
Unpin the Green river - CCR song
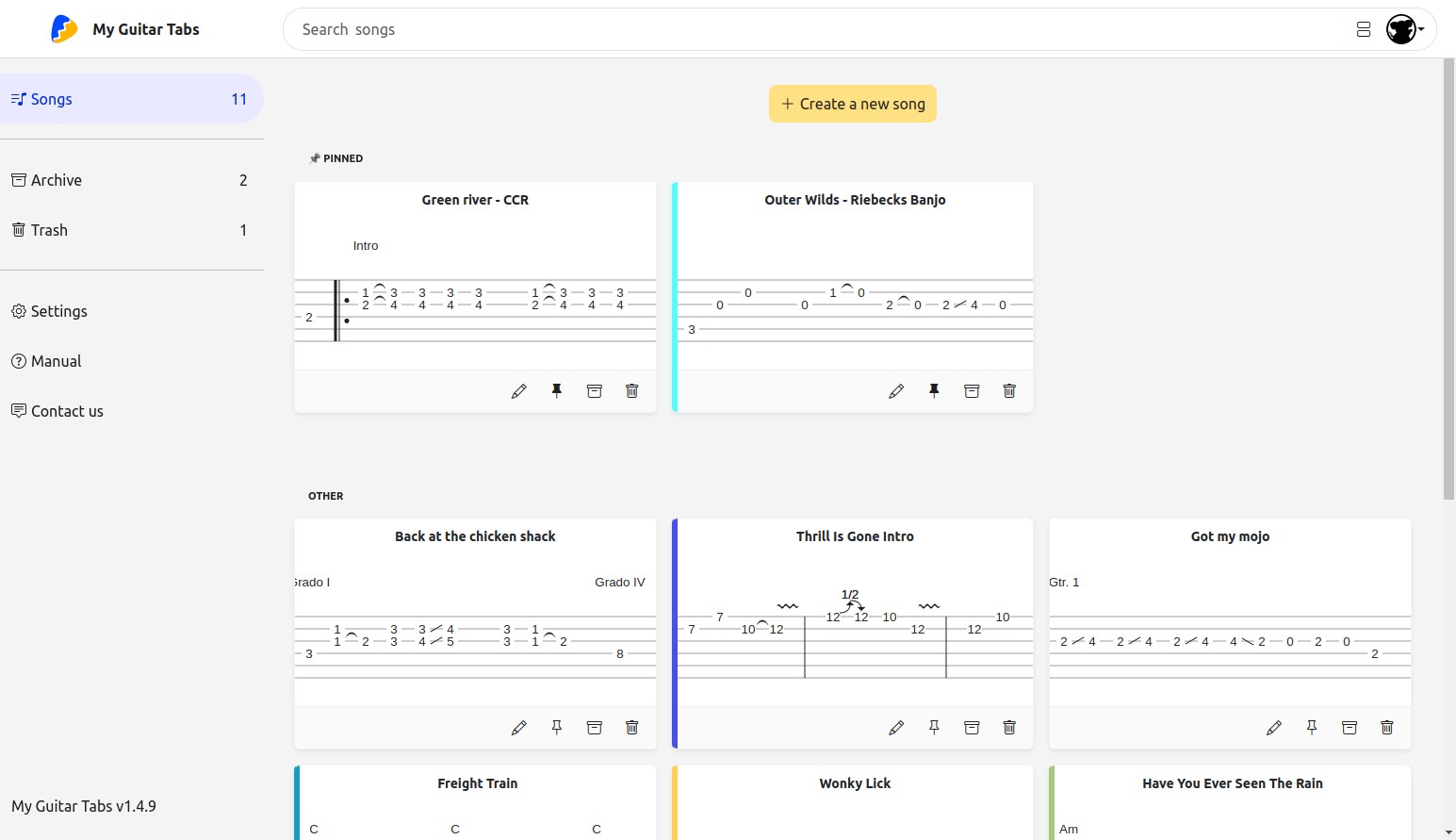point(557,391)
